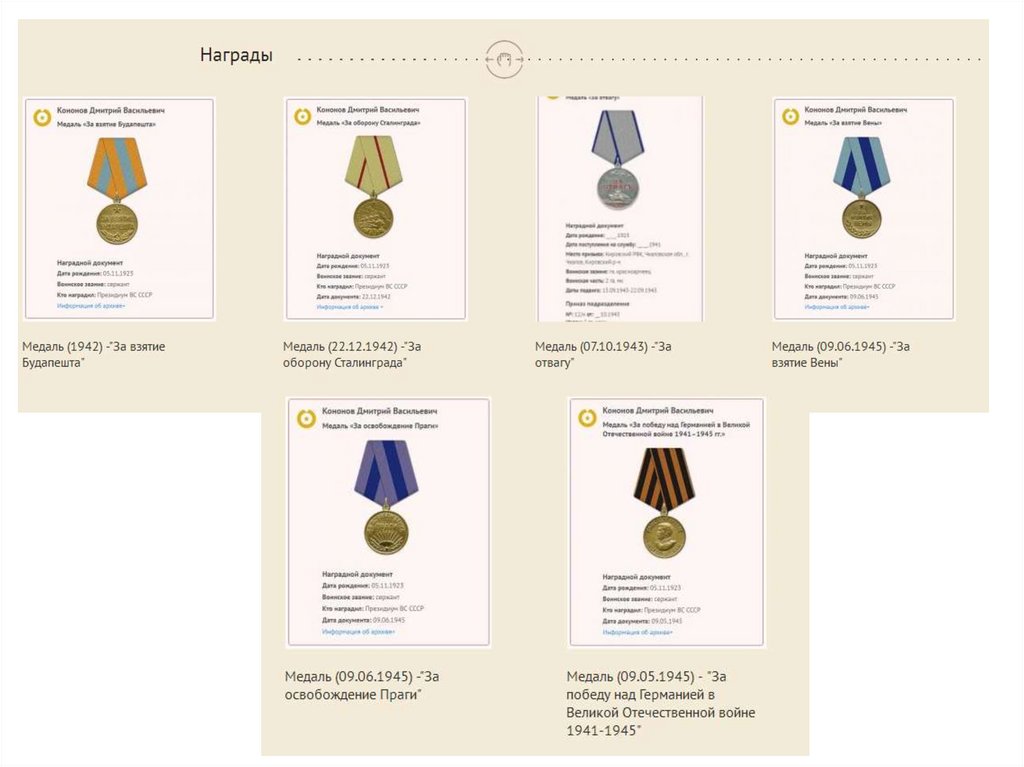
Task: Click caption 'Медаль (09.06.1945) -"За освобождение Праги"'
Action: point(362,685)
